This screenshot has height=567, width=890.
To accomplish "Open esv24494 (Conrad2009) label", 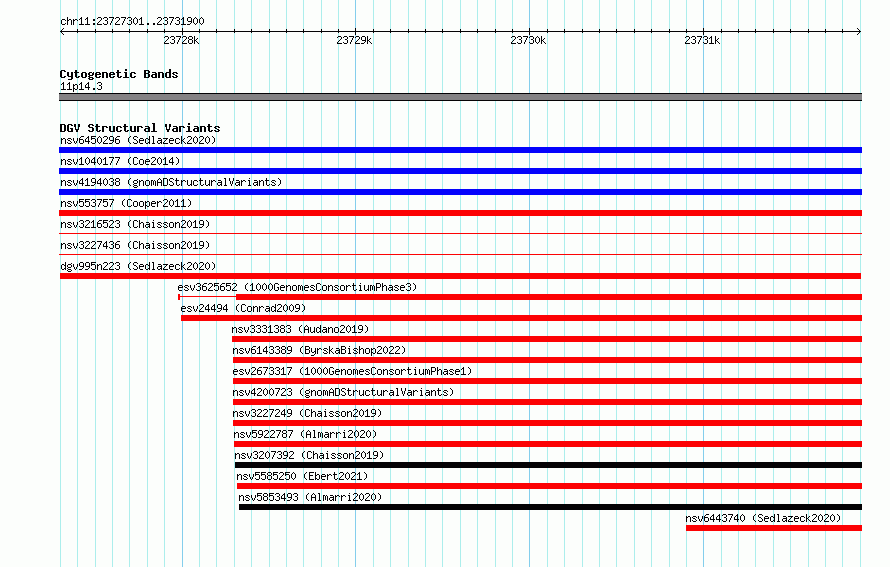I will click(x=243, y=308).
